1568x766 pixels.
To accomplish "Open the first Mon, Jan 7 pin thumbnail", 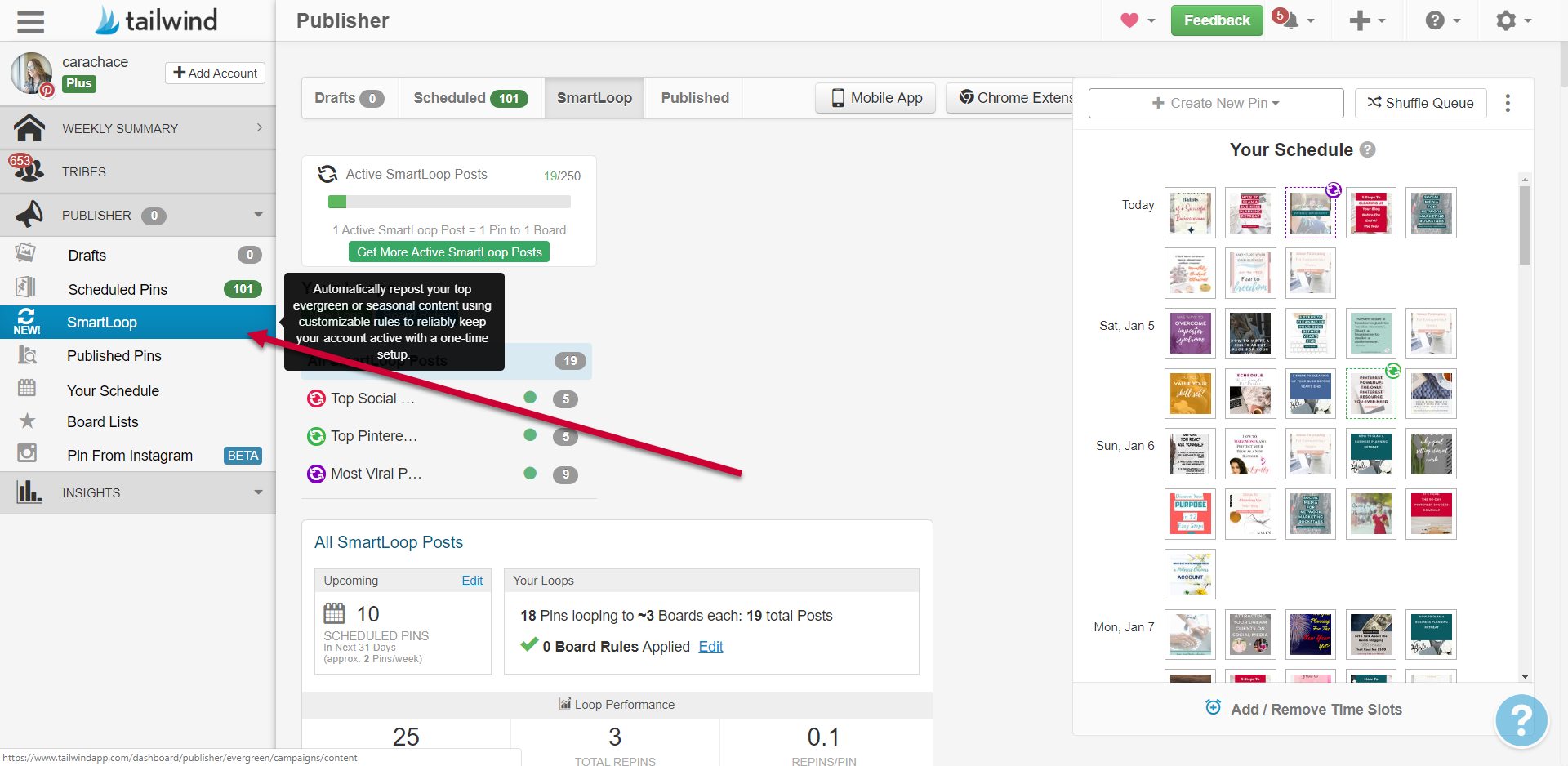I will tap(1190, 635).
